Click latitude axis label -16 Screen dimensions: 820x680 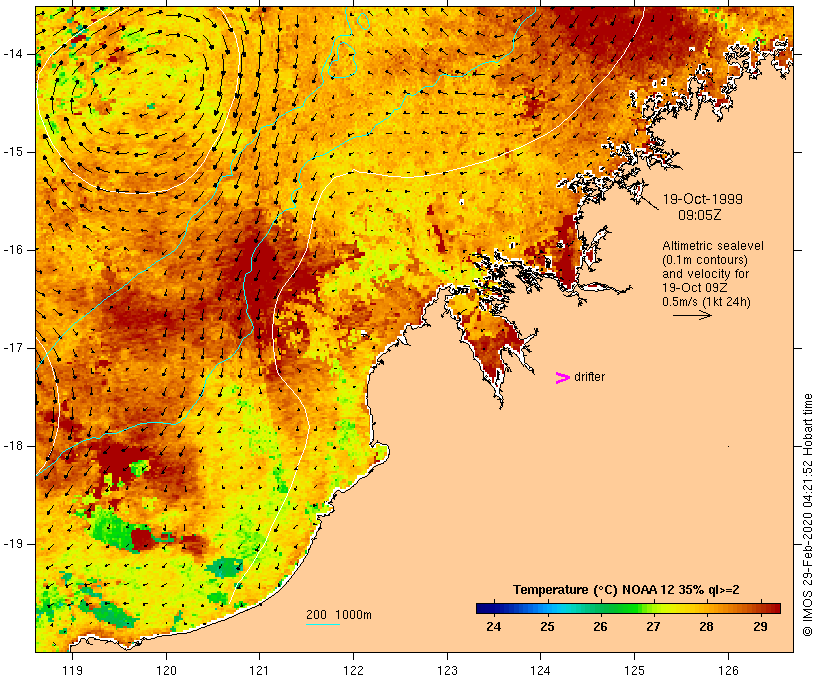13,250
